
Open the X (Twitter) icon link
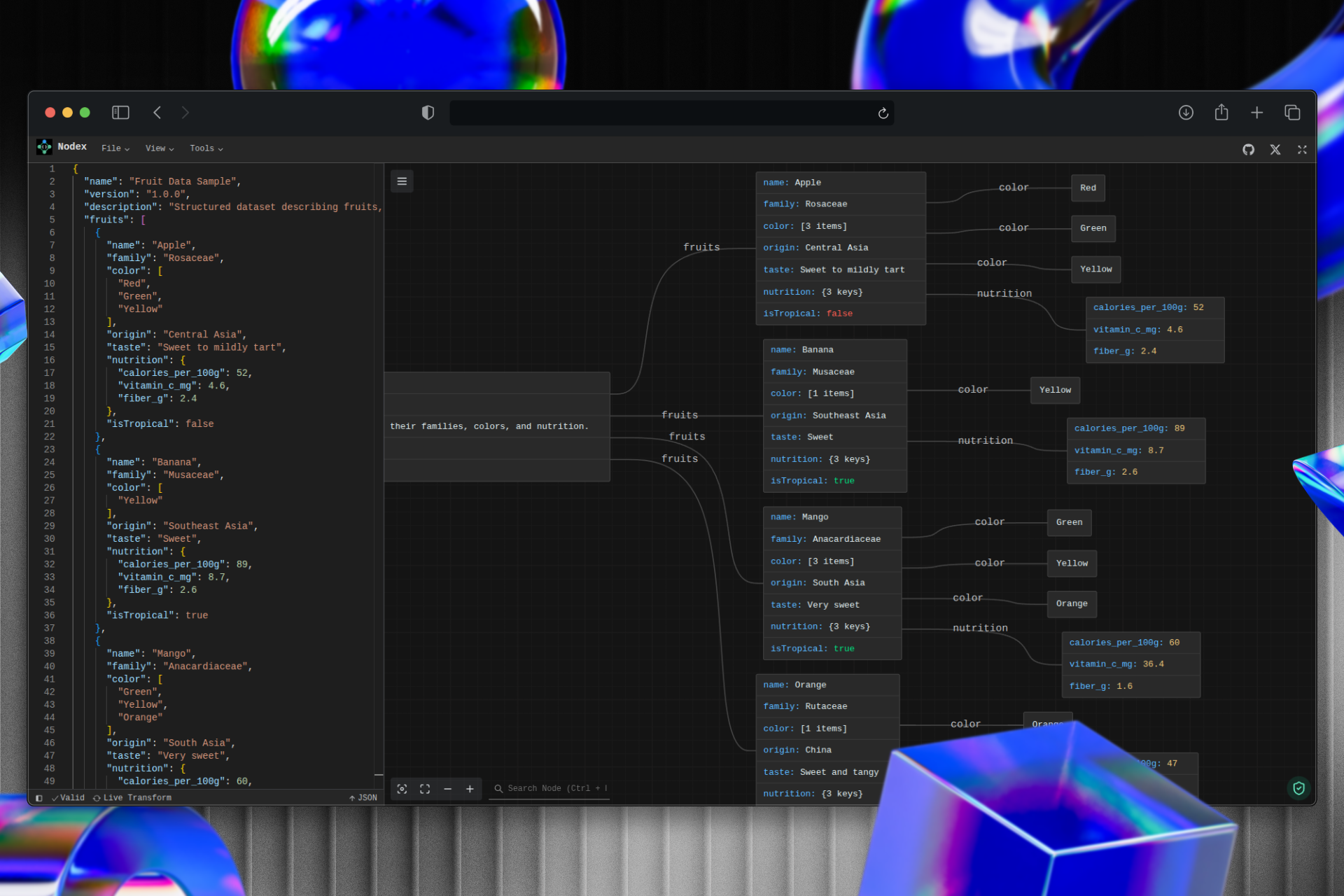click(1275, 150)
